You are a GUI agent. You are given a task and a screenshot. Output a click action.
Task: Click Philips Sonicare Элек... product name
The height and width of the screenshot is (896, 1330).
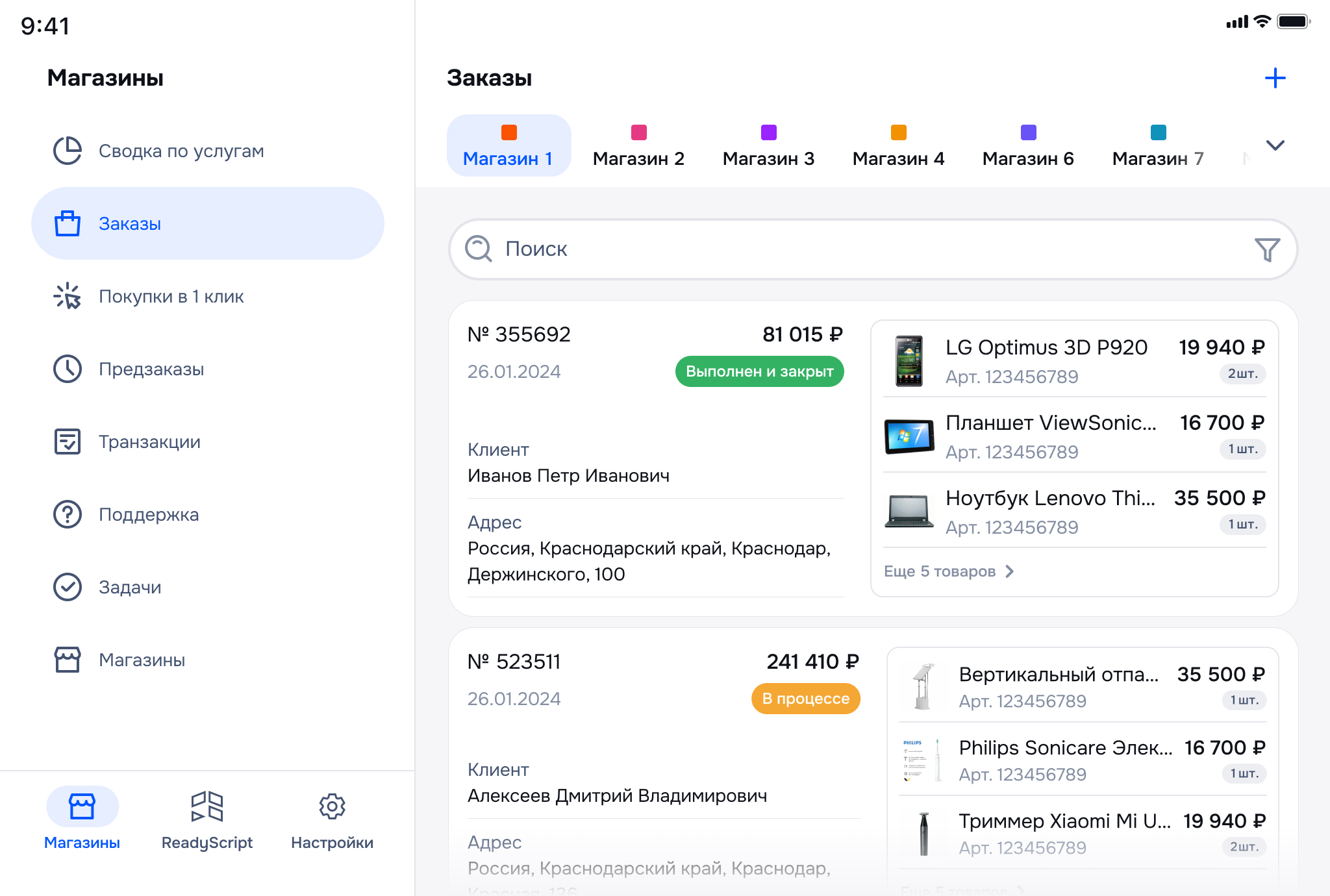[1066, 748]
